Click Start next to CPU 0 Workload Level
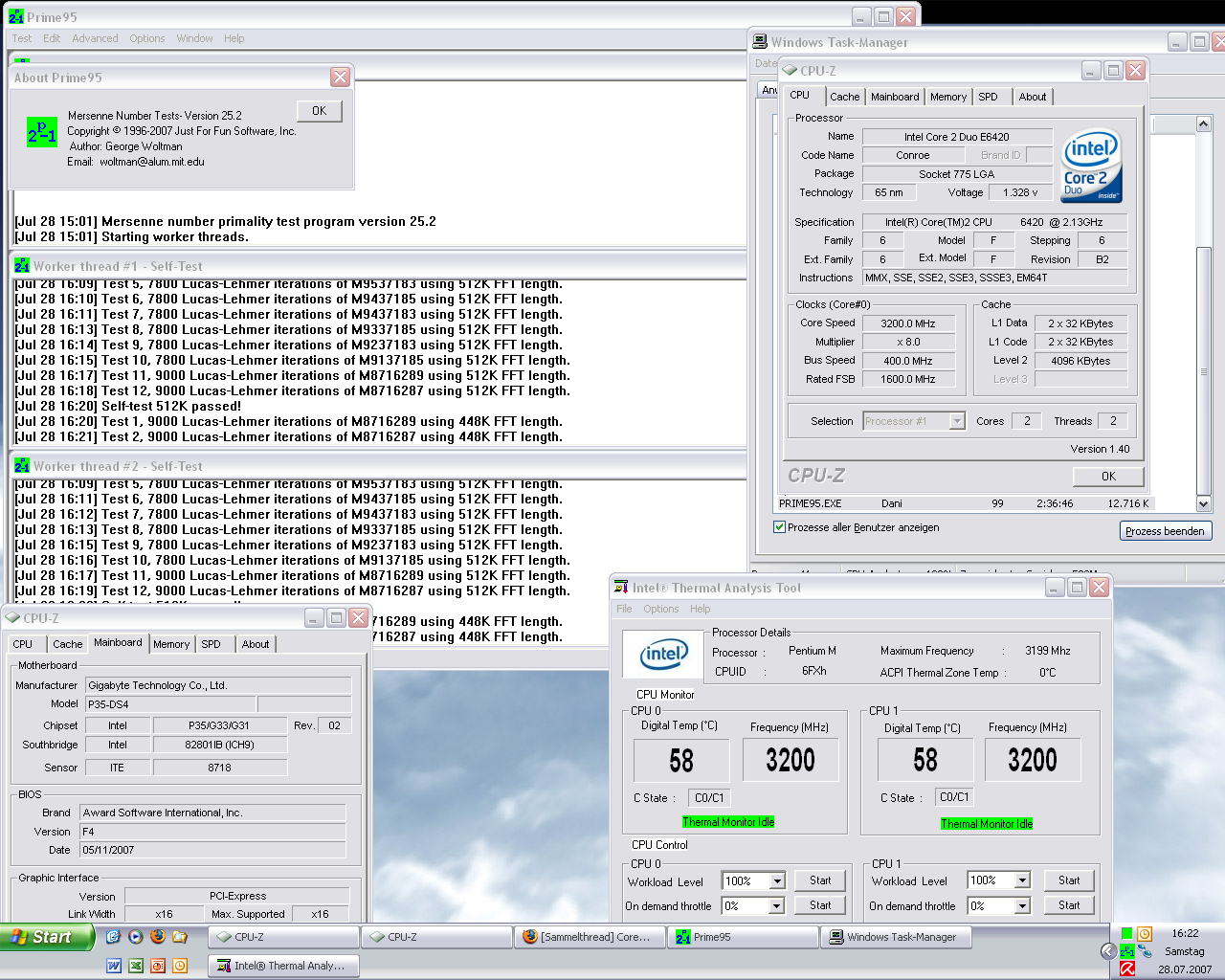The height and width of the screenshot is (980, 1225). 820,880
